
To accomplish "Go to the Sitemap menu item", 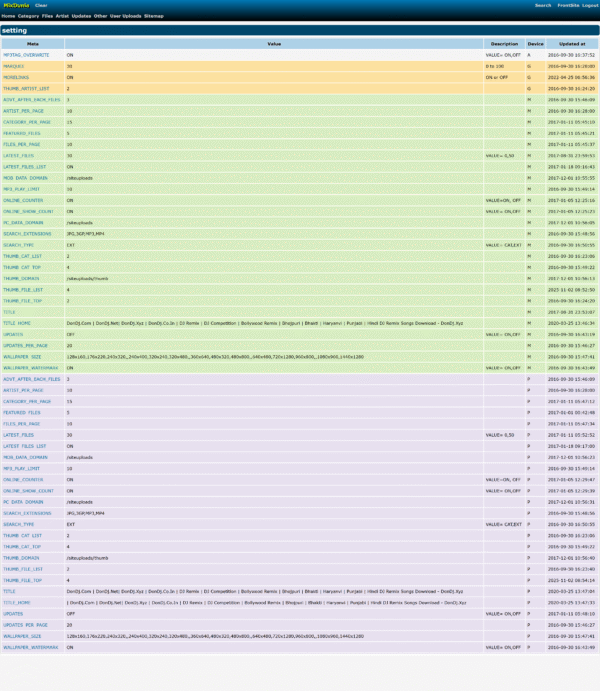I will click(154, 17).
